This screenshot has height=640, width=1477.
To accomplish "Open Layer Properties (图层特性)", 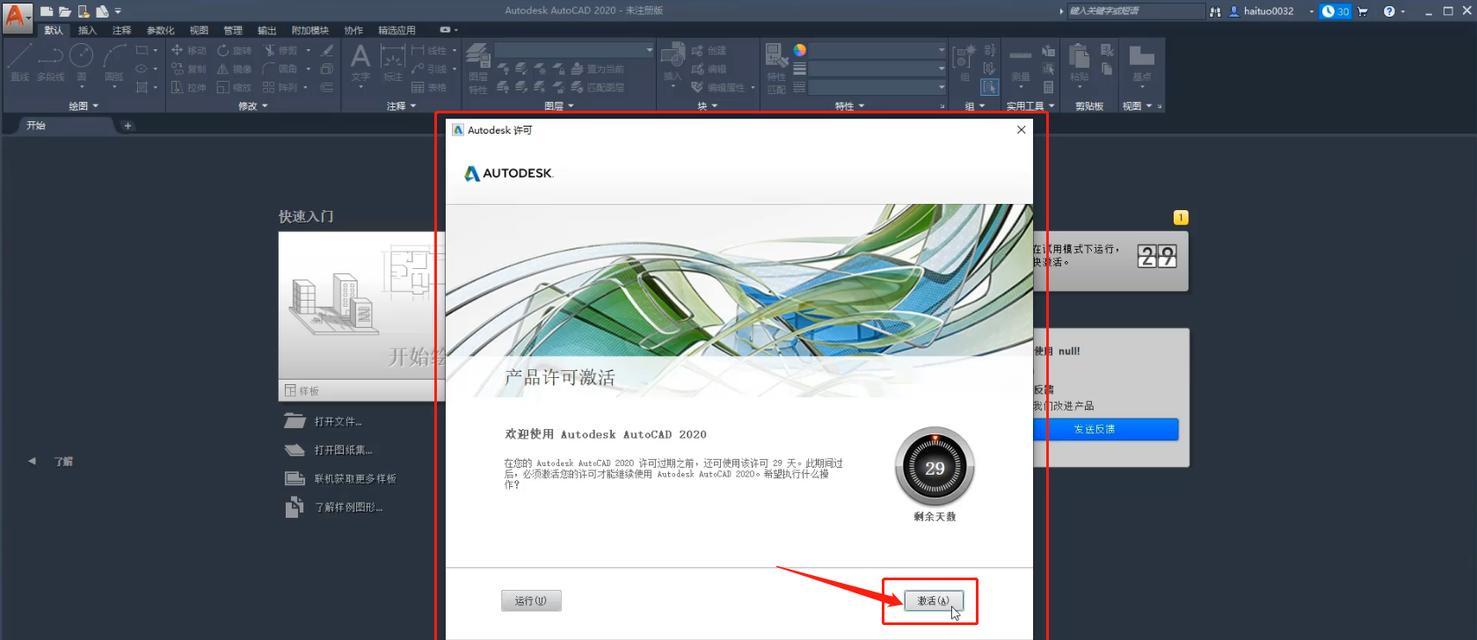I will (478, 68).
